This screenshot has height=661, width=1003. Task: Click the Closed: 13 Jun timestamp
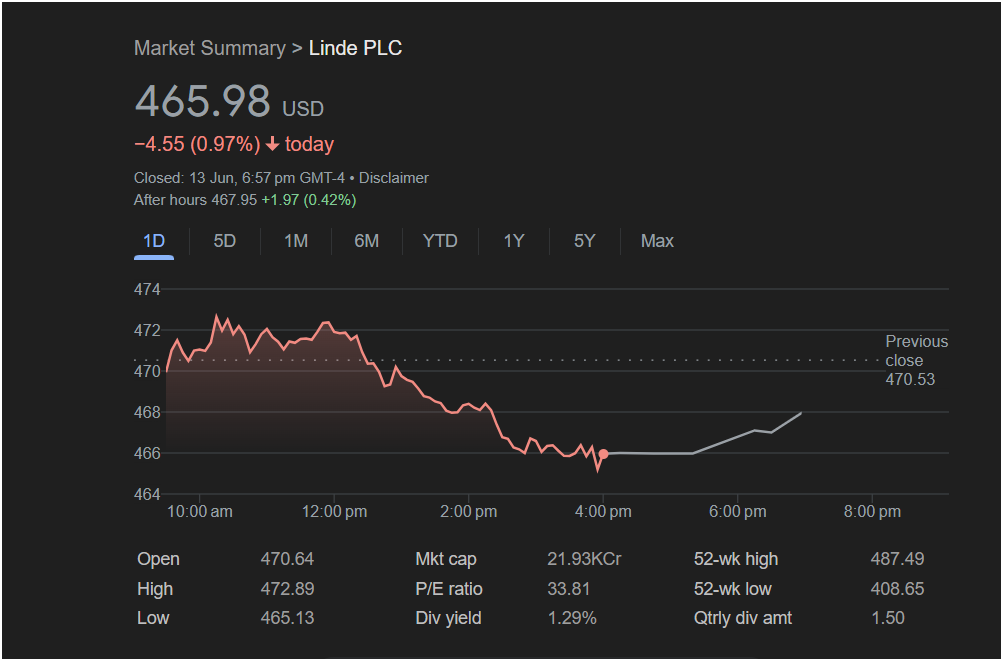click(239, 178)
